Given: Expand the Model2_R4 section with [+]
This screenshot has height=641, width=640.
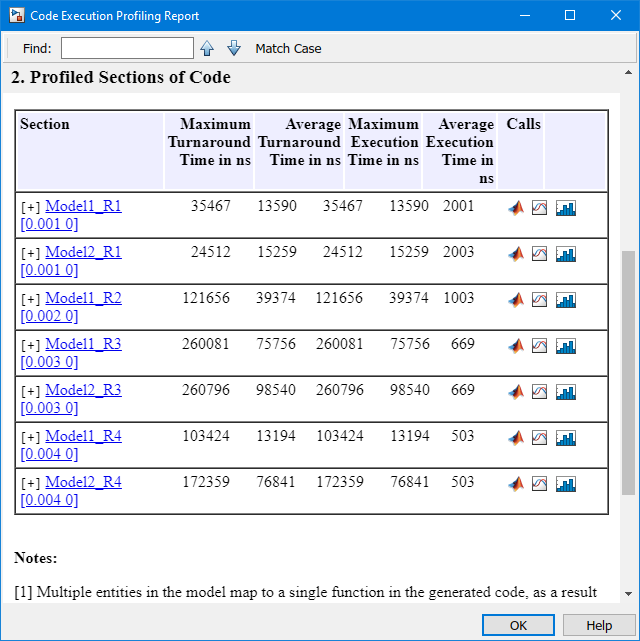Looking at the screenshot, I should coord(31,483).
